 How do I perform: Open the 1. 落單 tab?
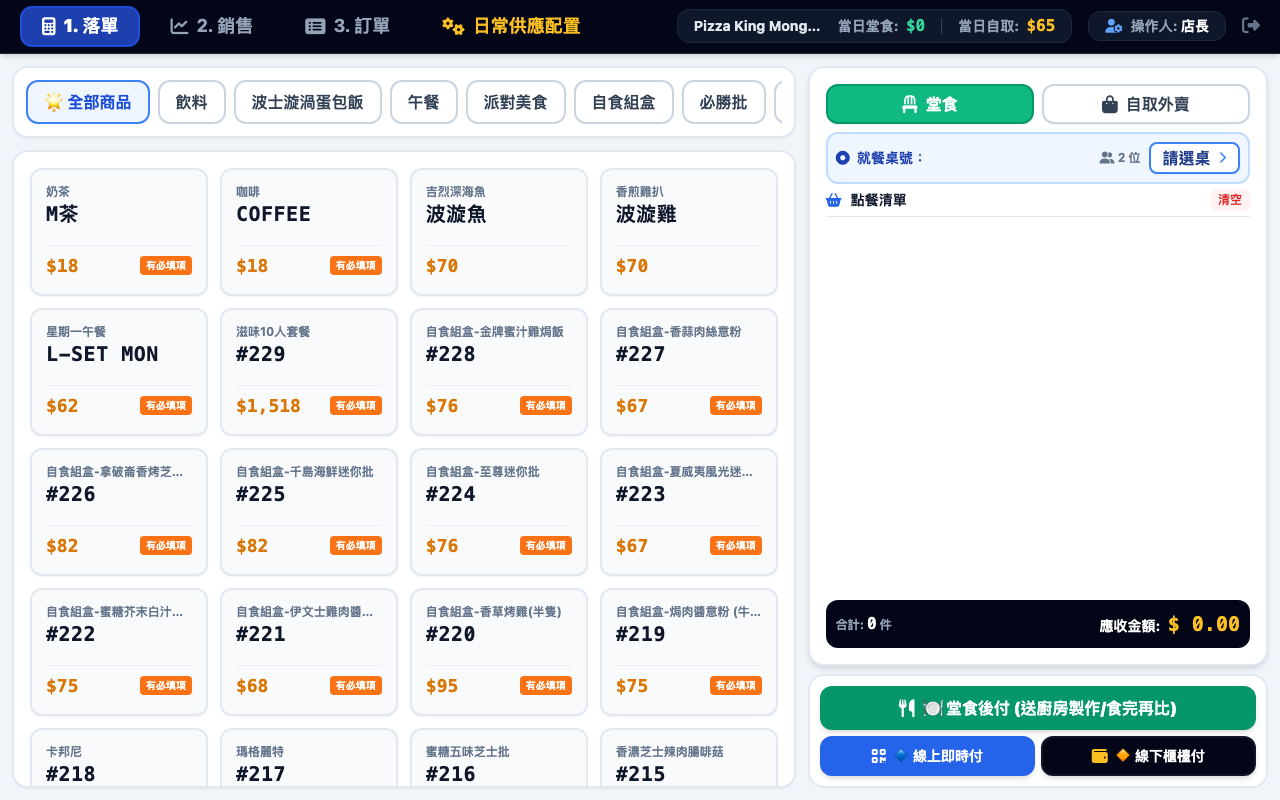pos(80,26)
